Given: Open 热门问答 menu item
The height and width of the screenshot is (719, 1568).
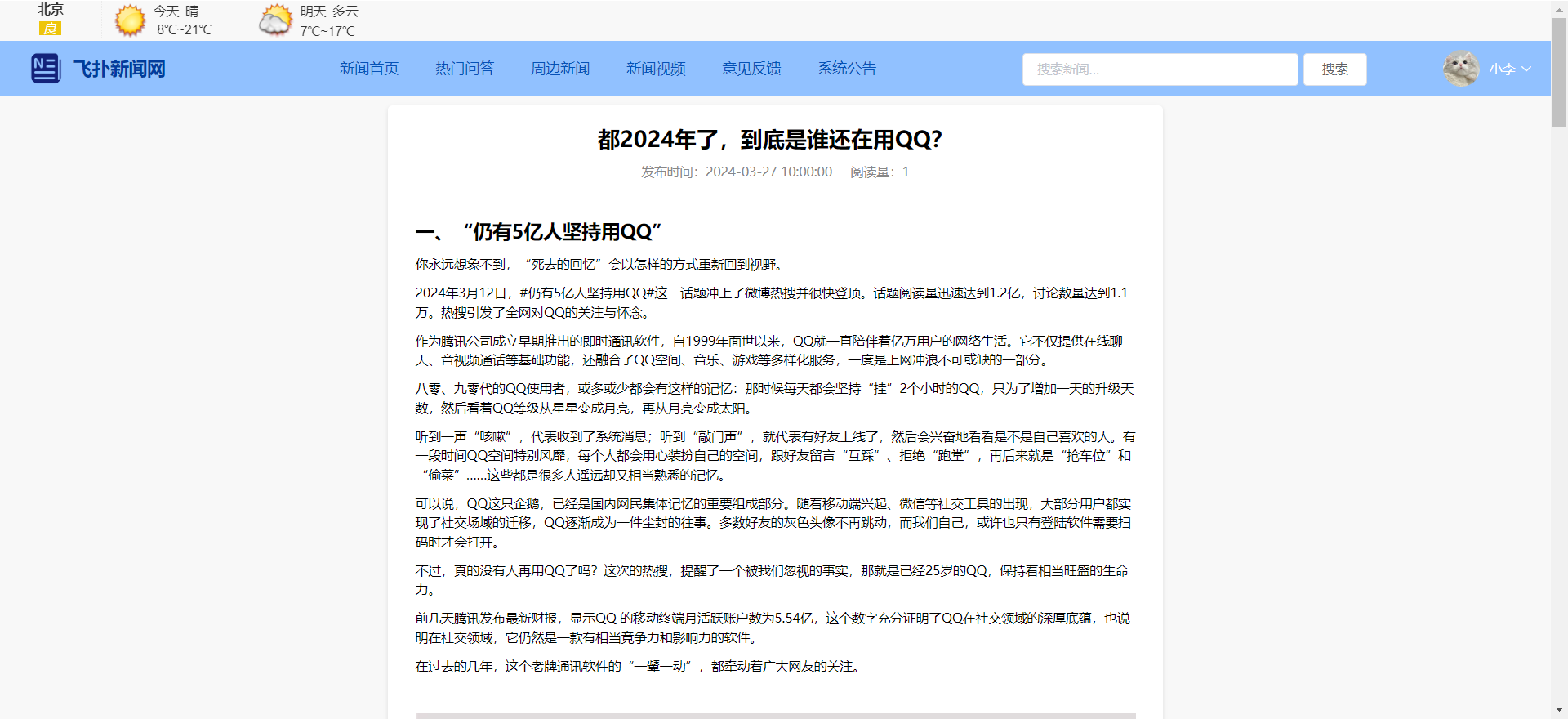Looking at the screenshot, I should click(x=465, y=69).
